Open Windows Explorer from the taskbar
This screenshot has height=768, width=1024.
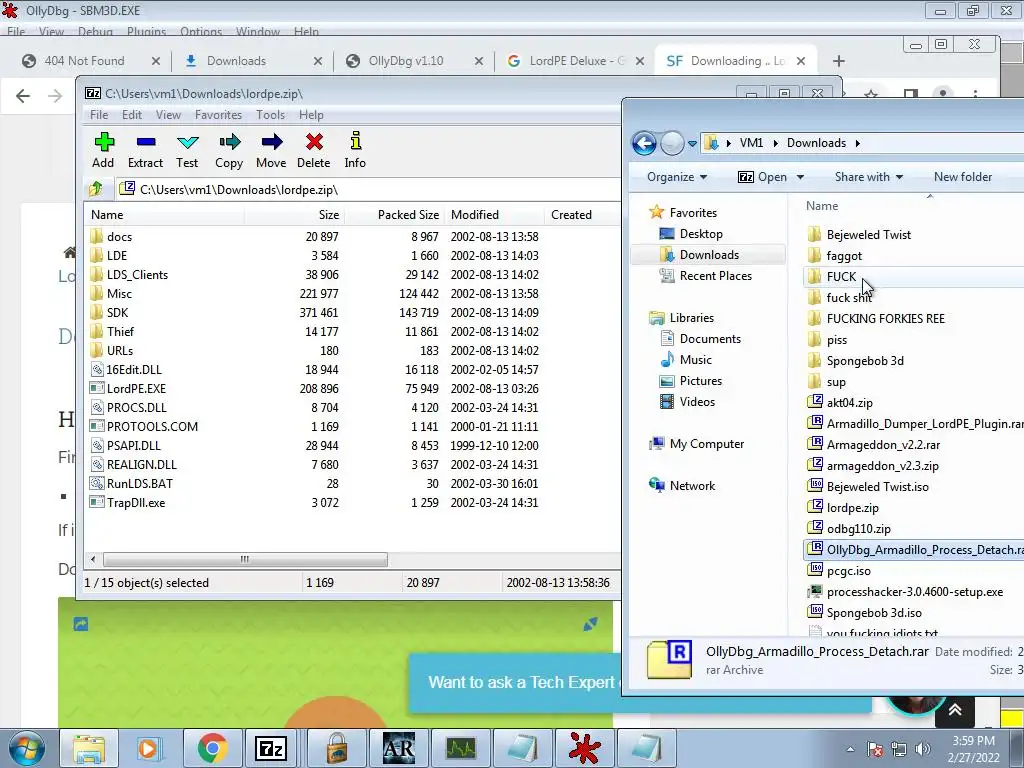[x=89, y=748]
